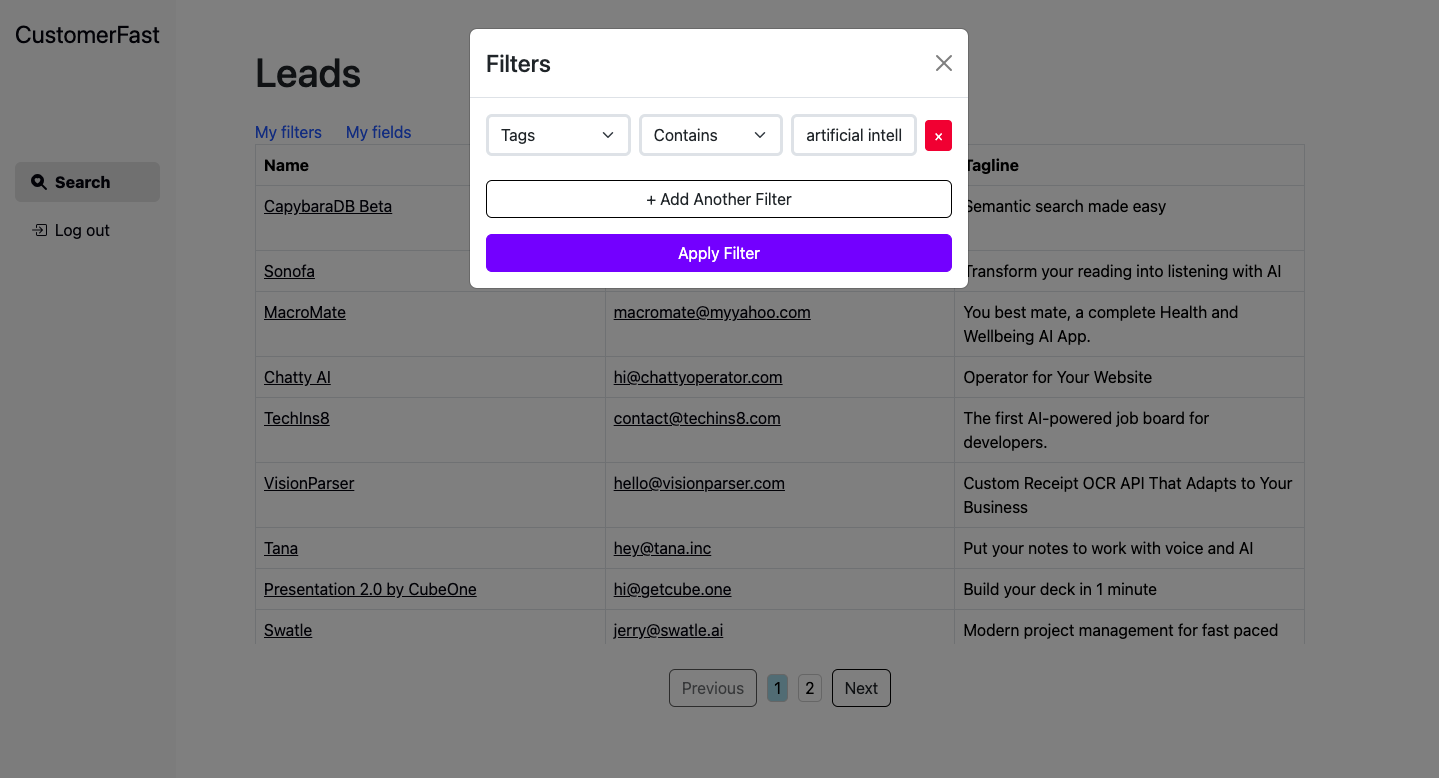Click the purple Apply Filter button

click(x=718, y=253)
